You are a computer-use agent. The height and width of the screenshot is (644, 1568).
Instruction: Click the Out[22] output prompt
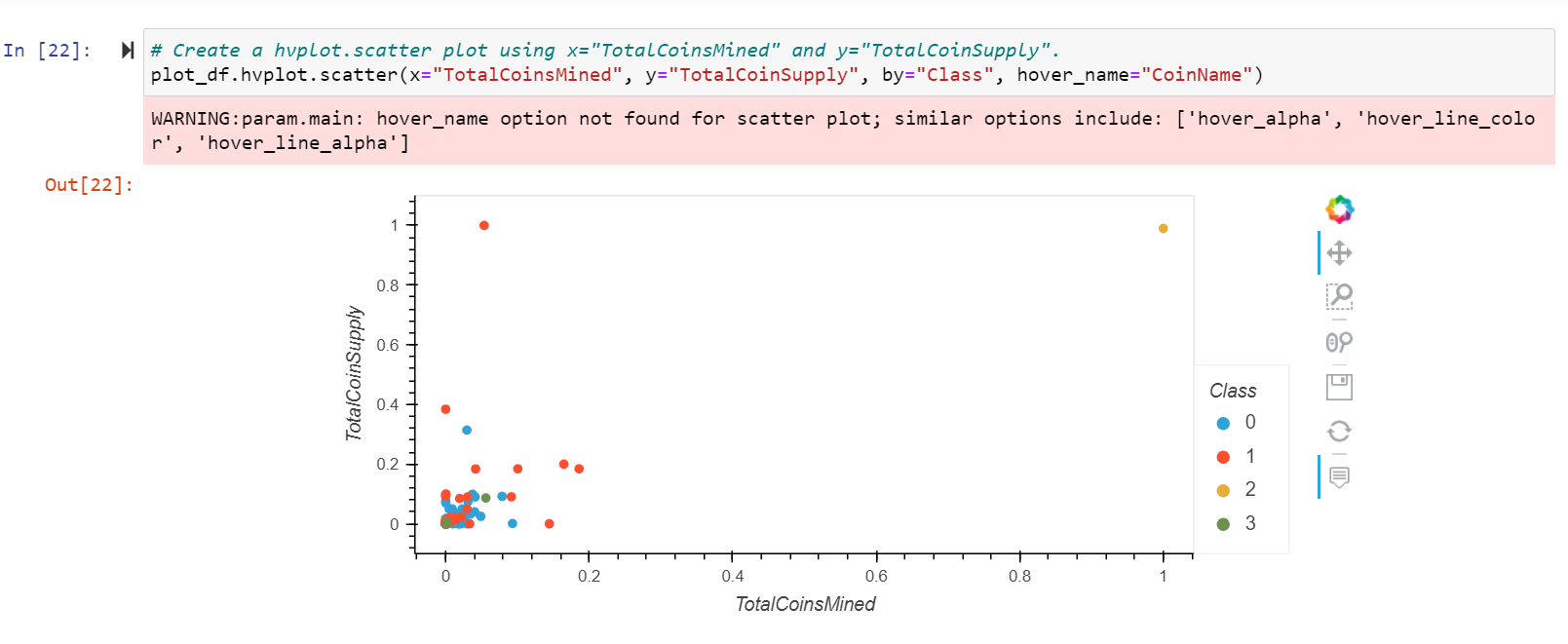click(x=90, y=184)
